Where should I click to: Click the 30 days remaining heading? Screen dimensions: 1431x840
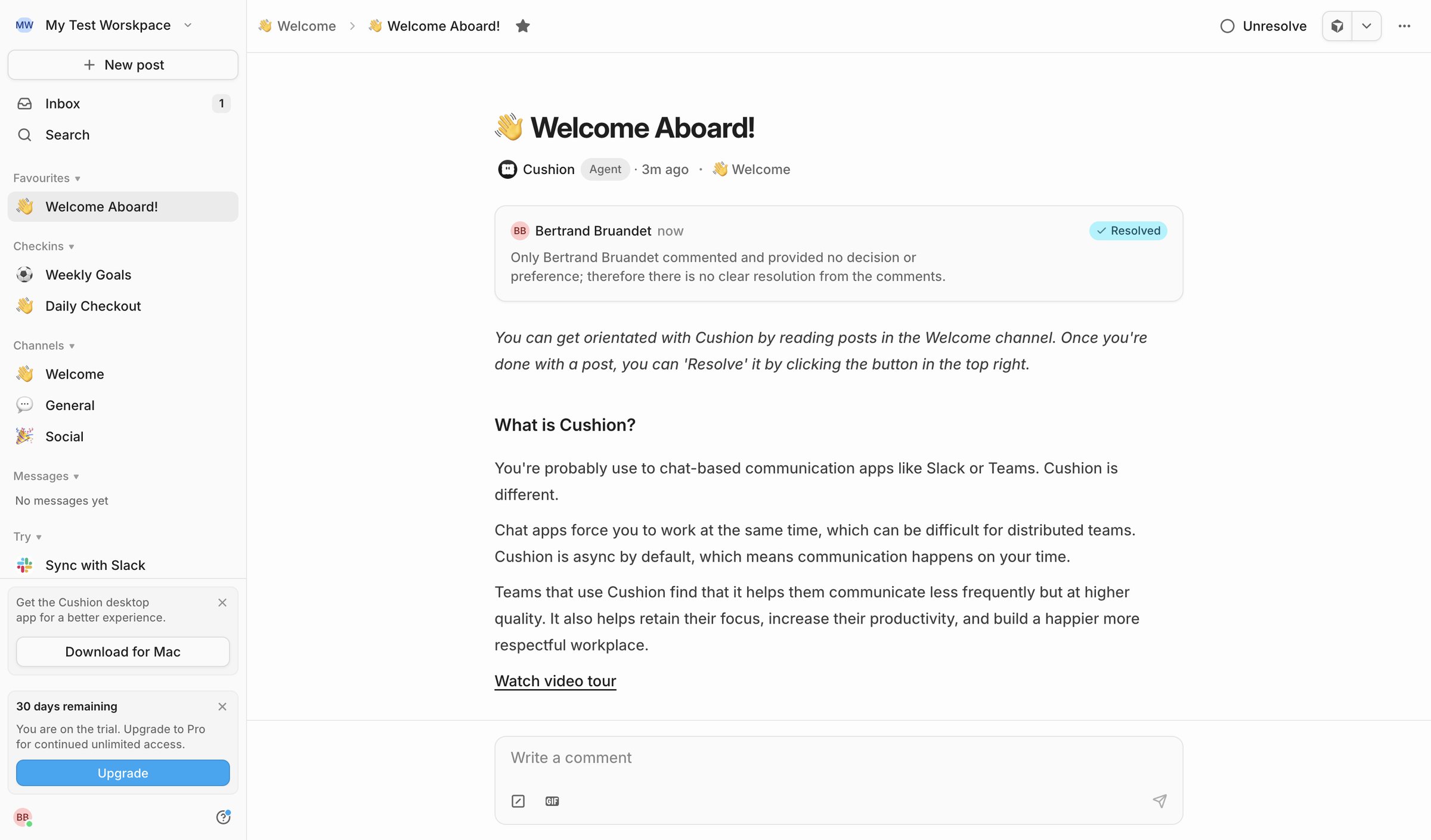coord(67,706)
